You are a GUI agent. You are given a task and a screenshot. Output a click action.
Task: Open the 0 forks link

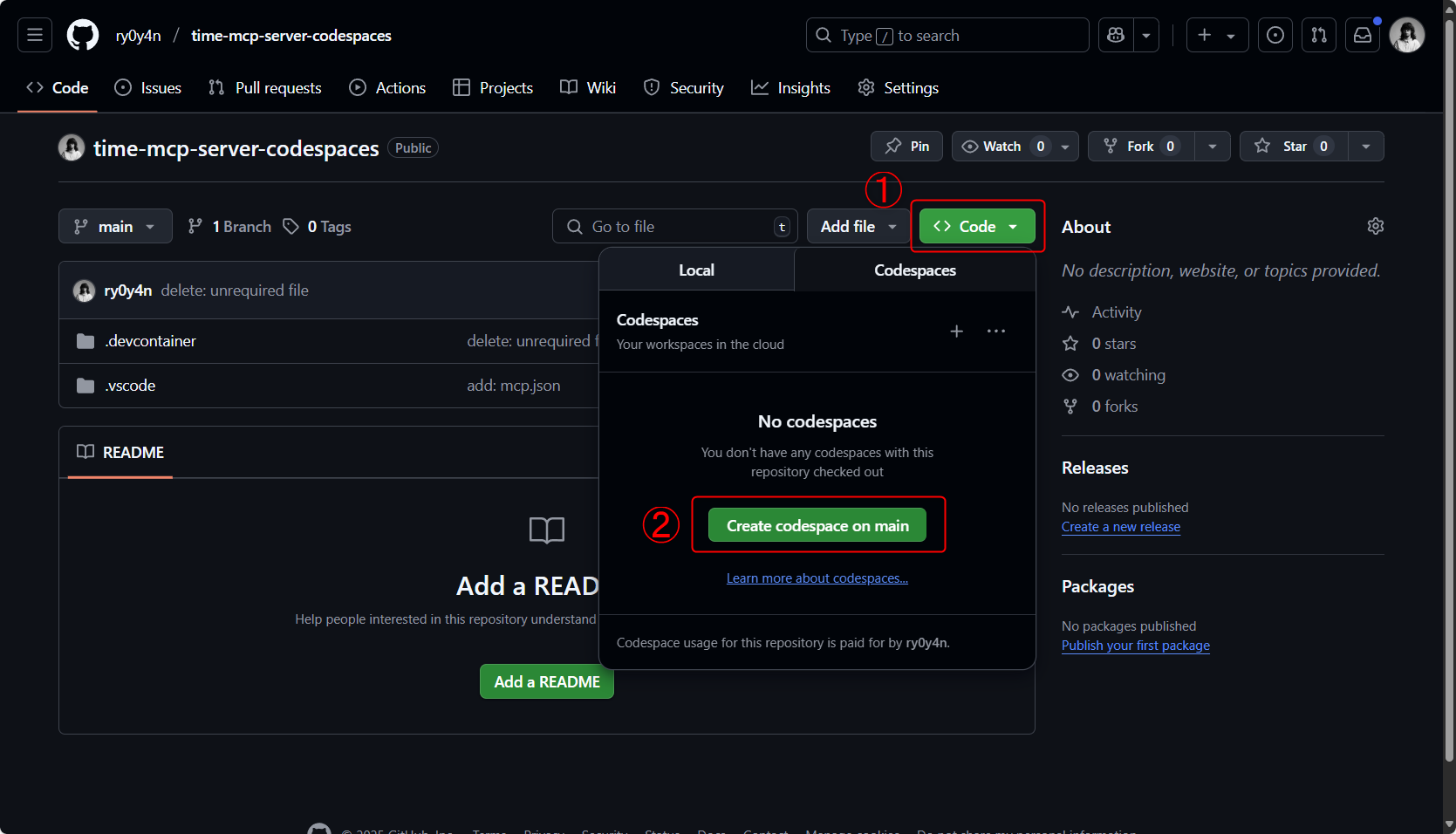point(1101,407)
